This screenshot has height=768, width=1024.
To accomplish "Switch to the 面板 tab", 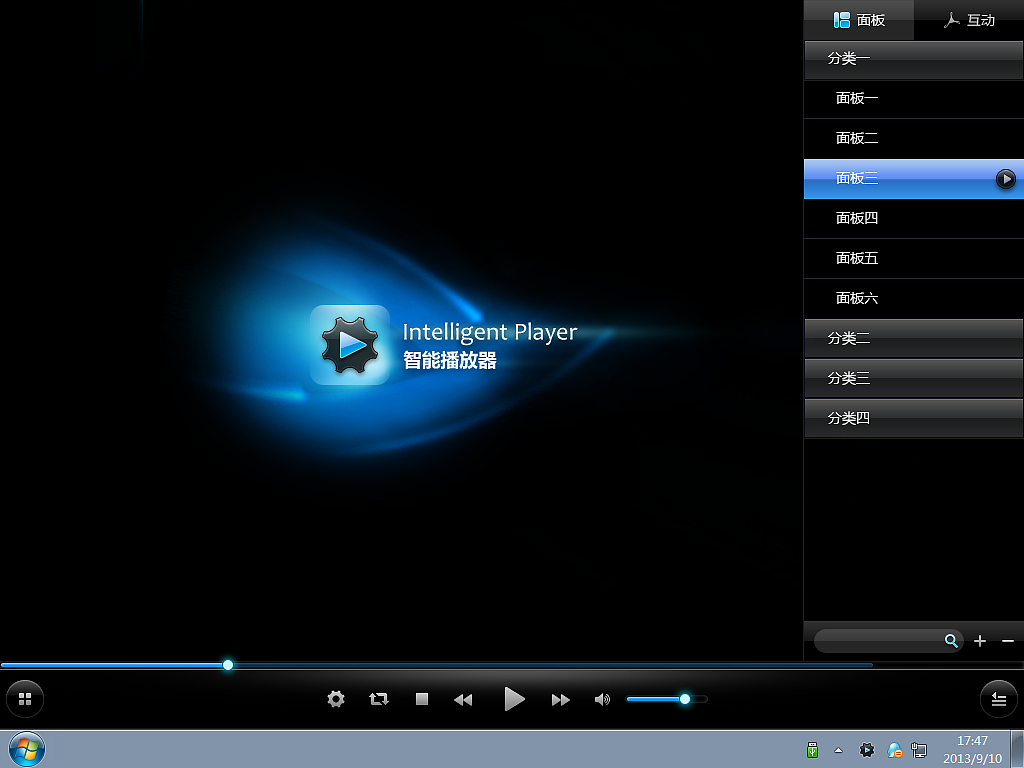I will pyautogui.click(x=858, y=19).
